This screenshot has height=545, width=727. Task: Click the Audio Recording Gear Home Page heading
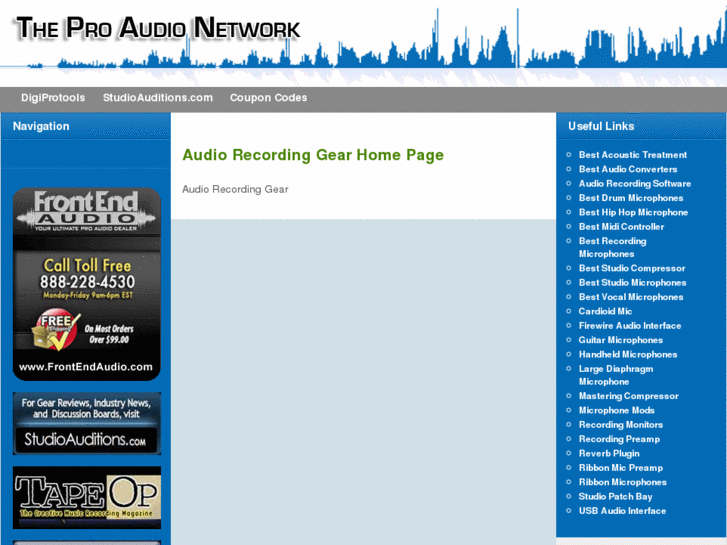(313, 155)
